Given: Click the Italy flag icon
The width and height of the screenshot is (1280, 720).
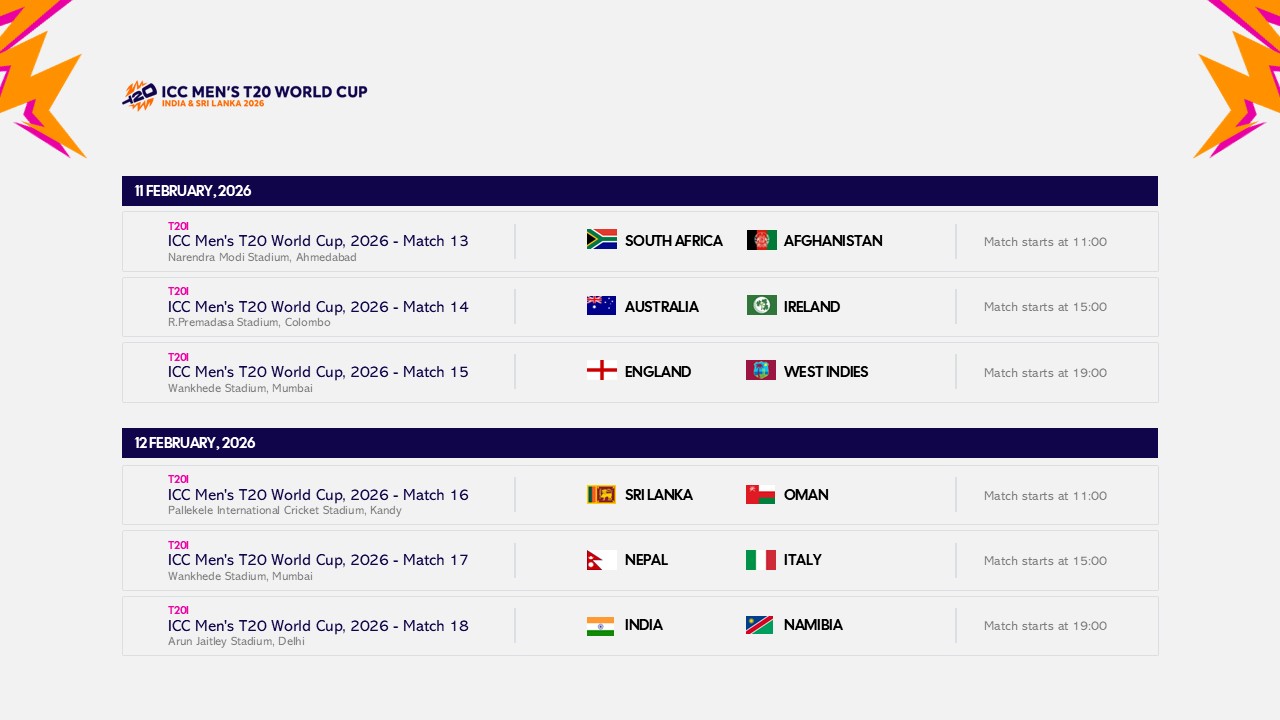Looking at the screenshot, I should 761,560.
